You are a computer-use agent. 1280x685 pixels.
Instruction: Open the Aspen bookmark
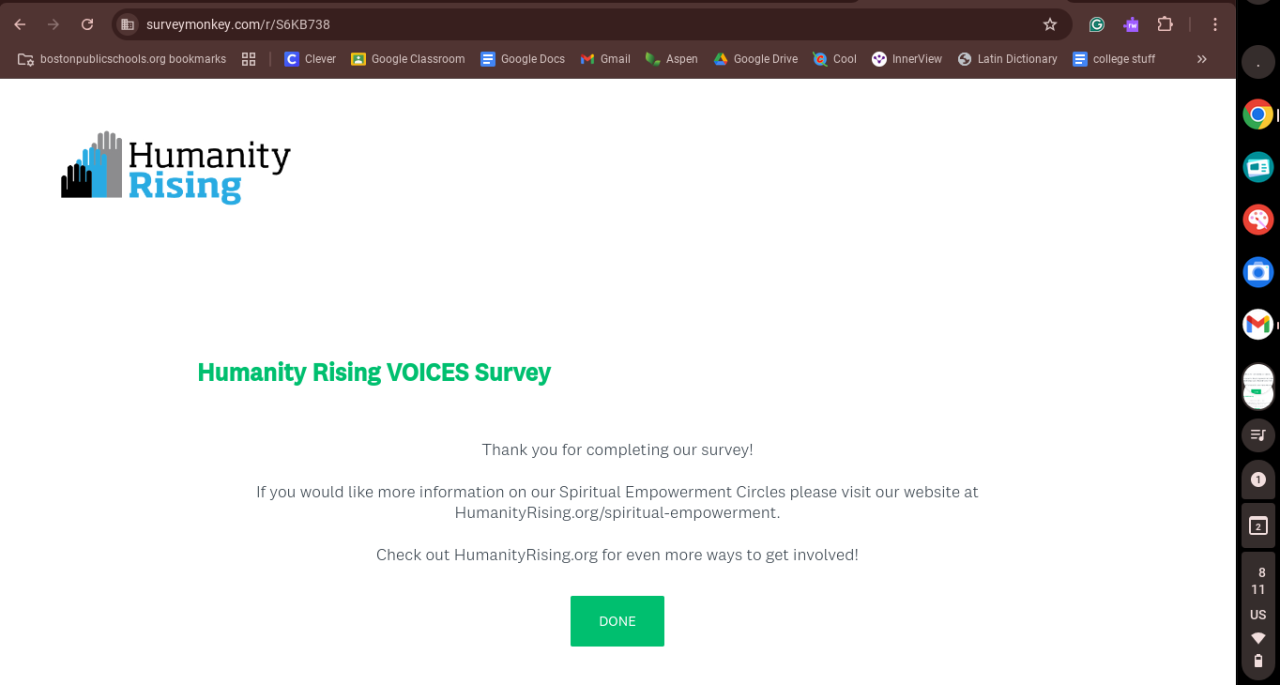[x=671, y=59]
